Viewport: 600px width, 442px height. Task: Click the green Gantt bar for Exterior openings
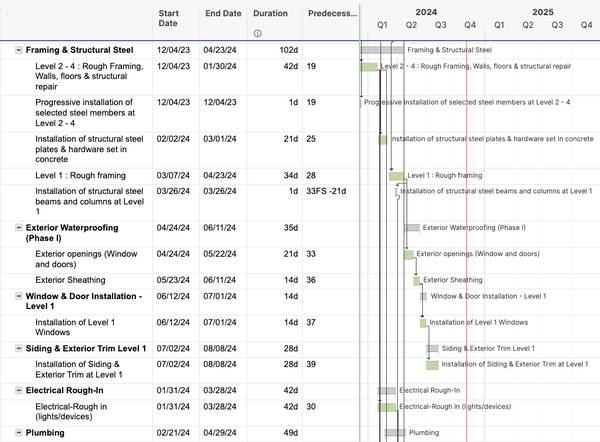[x=409, y=254]
